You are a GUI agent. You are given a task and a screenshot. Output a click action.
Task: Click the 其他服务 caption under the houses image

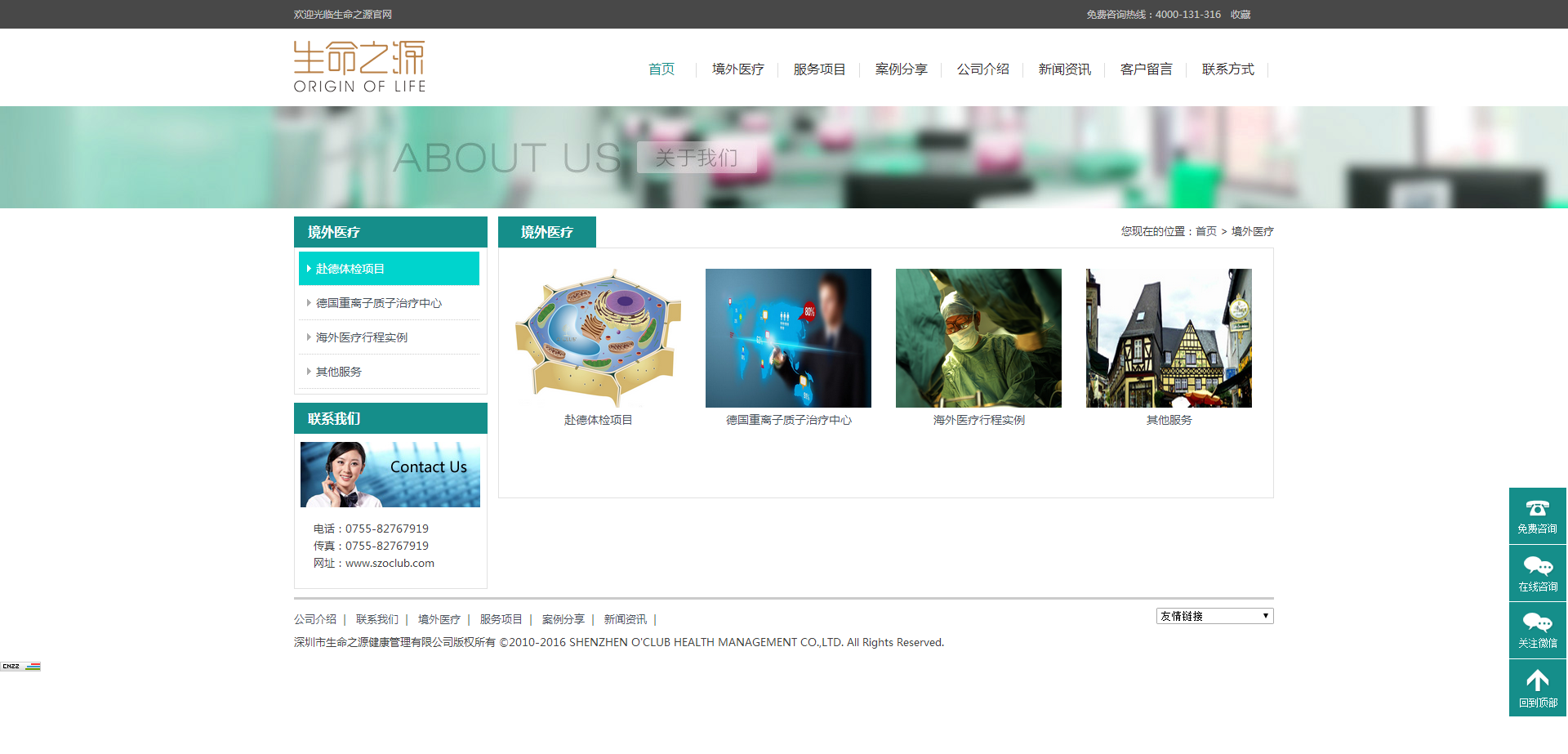click(1169, 420)
